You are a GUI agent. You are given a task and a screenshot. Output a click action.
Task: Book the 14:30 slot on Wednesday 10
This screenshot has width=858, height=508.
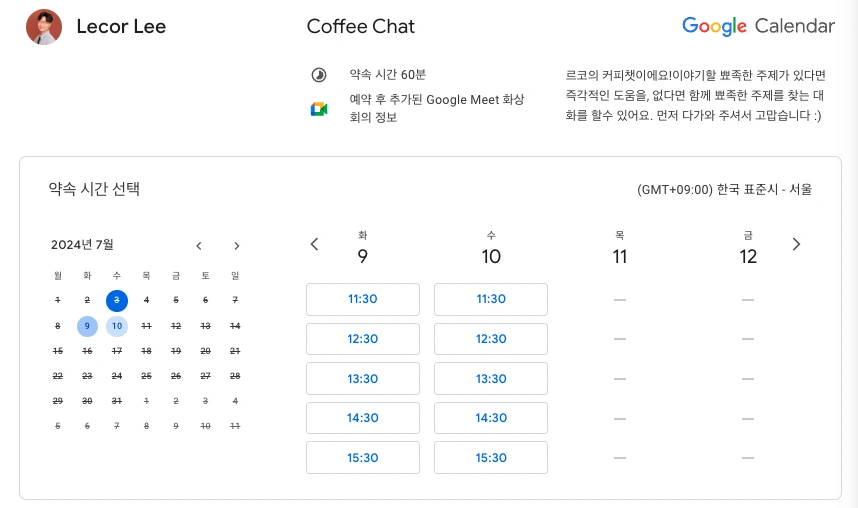pos(491,418)
